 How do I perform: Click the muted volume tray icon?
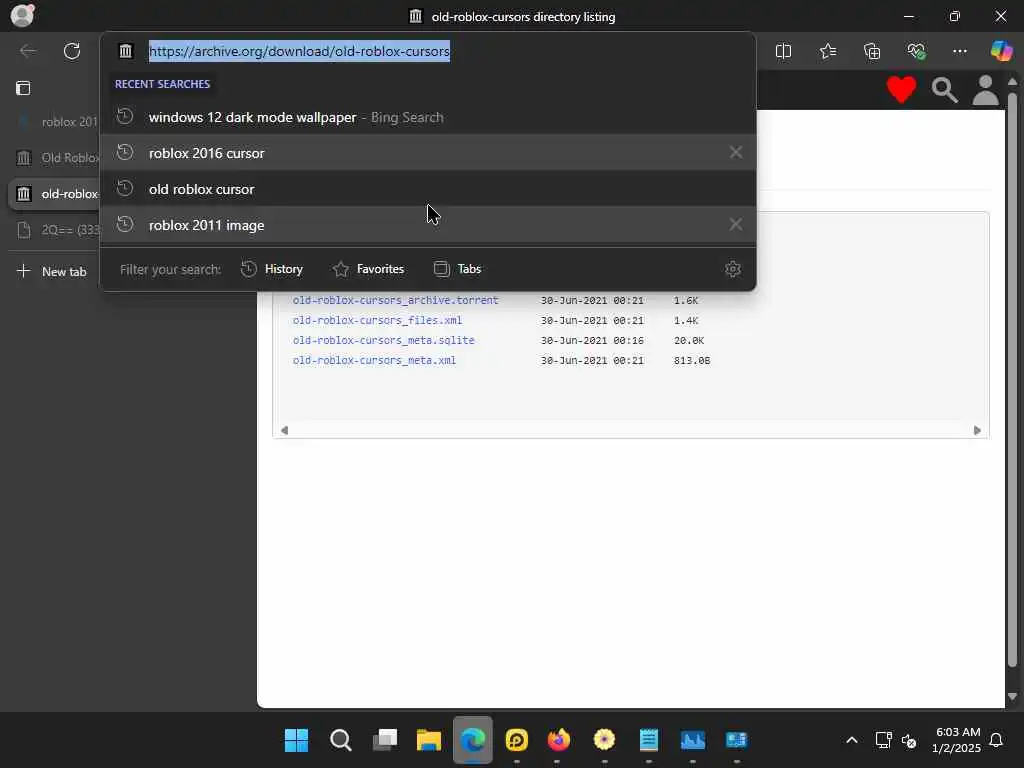click(909, 741)
